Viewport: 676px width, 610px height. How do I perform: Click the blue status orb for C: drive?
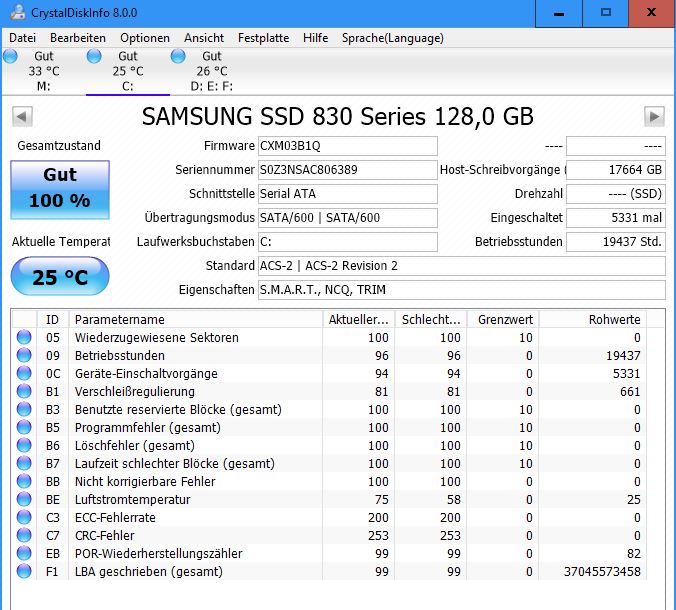[94, 56]
